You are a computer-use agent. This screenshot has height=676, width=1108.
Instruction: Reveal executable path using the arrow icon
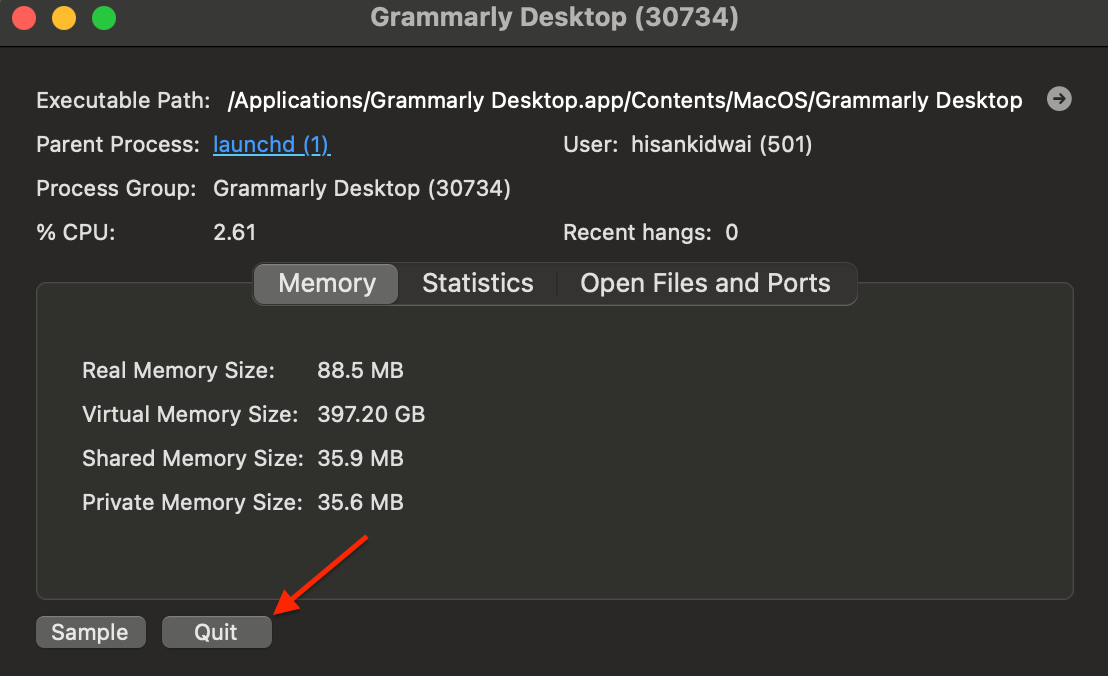point(1059,99)
